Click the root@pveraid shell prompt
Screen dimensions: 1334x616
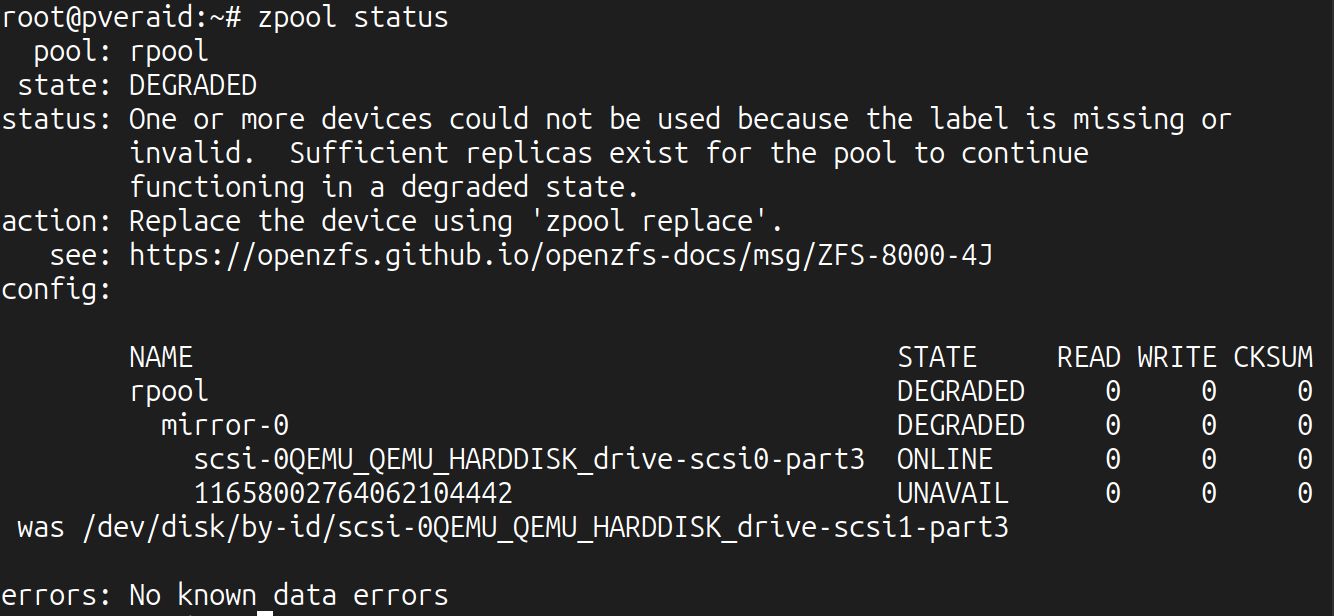pyautogui.click(x=120, y=18)
